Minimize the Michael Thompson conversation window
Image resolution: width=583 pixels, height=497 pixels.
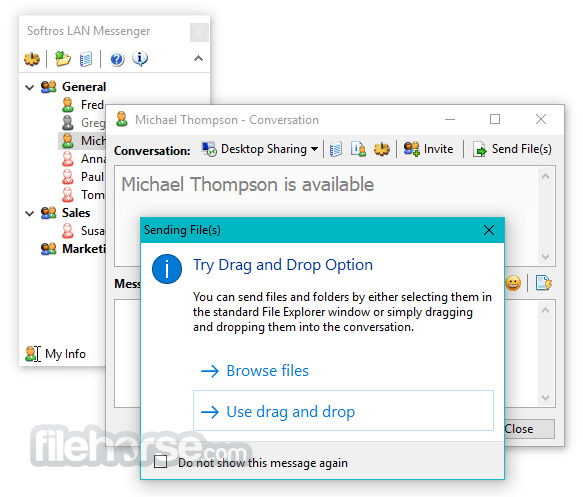tap(450, 119)
